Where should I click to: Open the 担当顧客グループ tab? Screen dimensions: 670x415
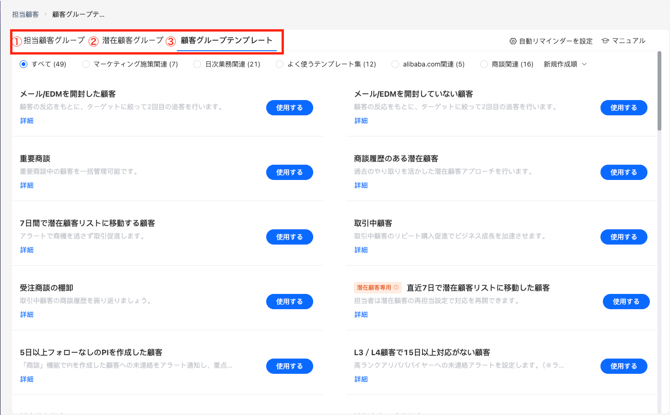click(x=54, y=40)
